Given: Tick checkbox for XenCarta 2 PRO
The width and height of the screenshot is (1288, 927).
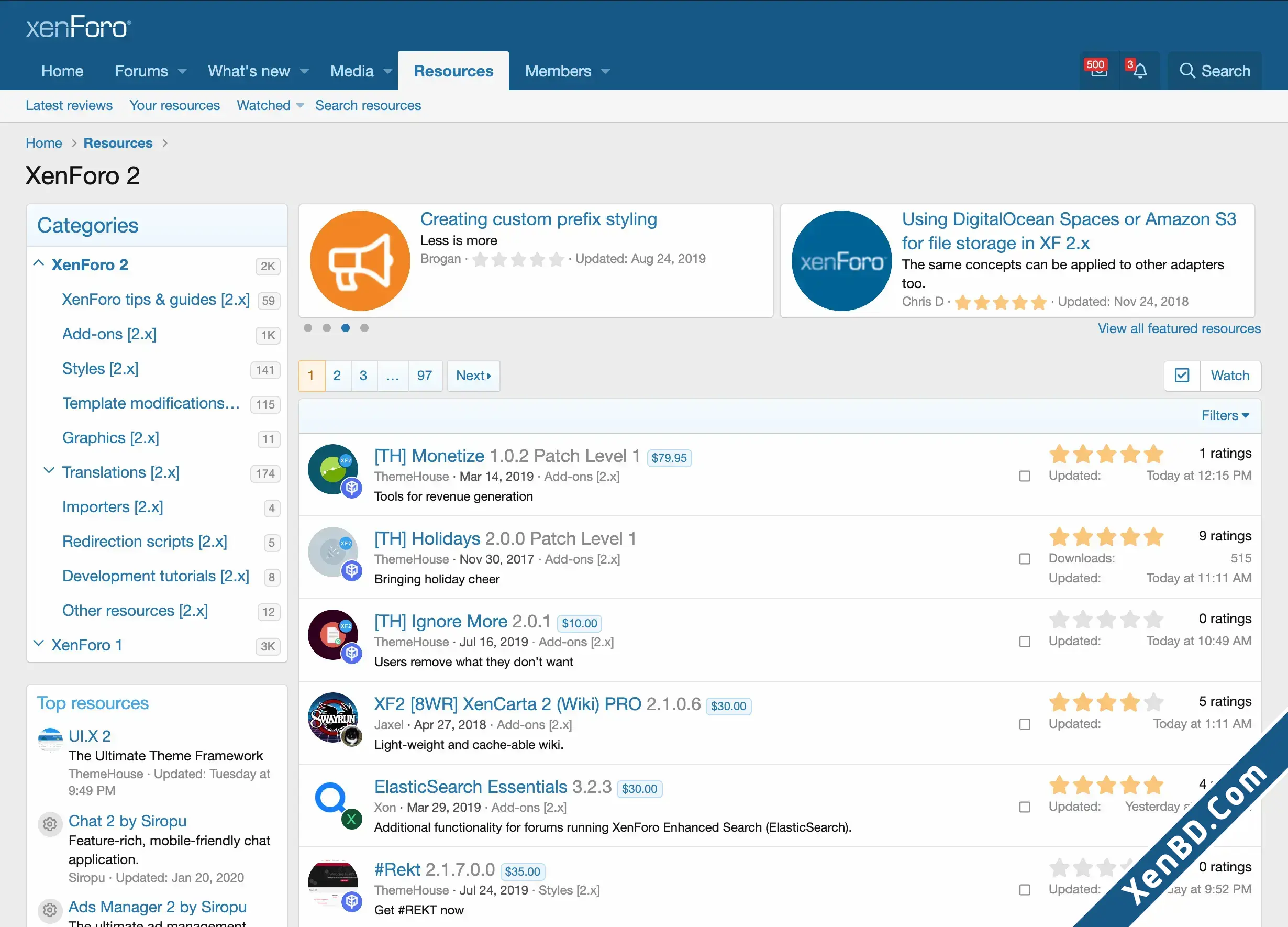Looking at the screenshot, I should point(1025,724).
